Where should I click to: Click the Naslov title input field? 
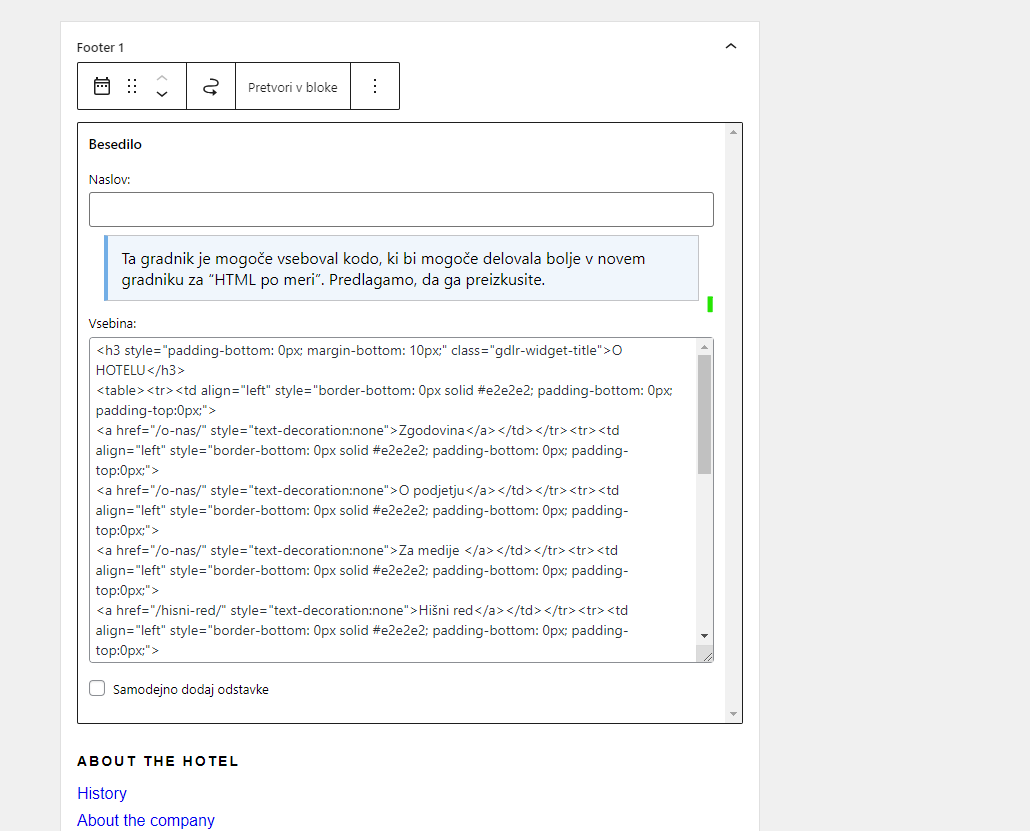401,210
